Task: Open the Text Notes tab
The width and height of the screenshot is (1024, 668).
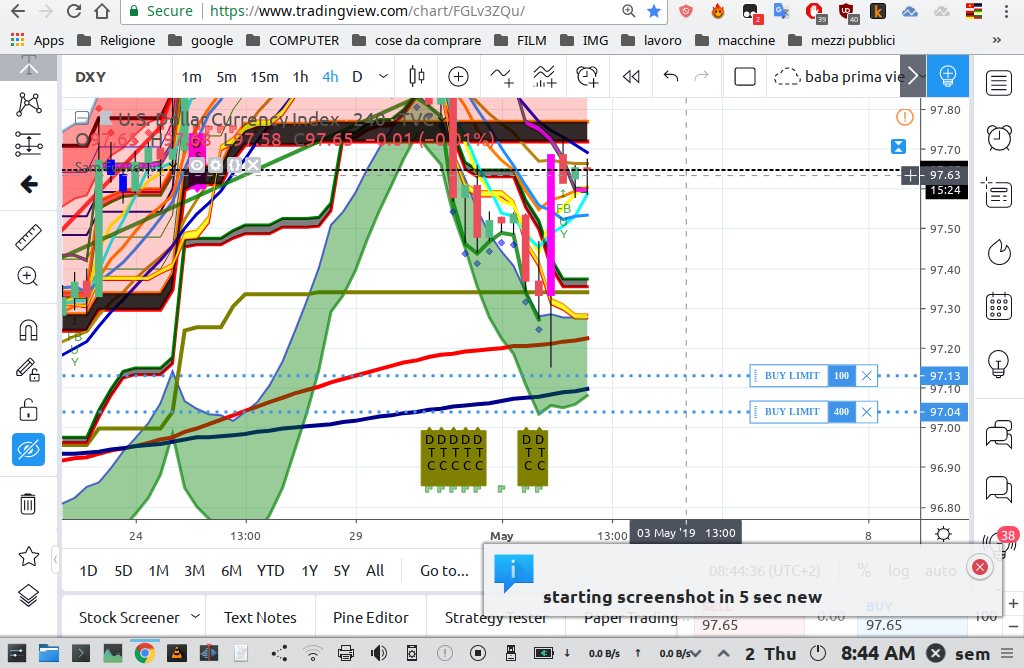Action: coord(260,618)
